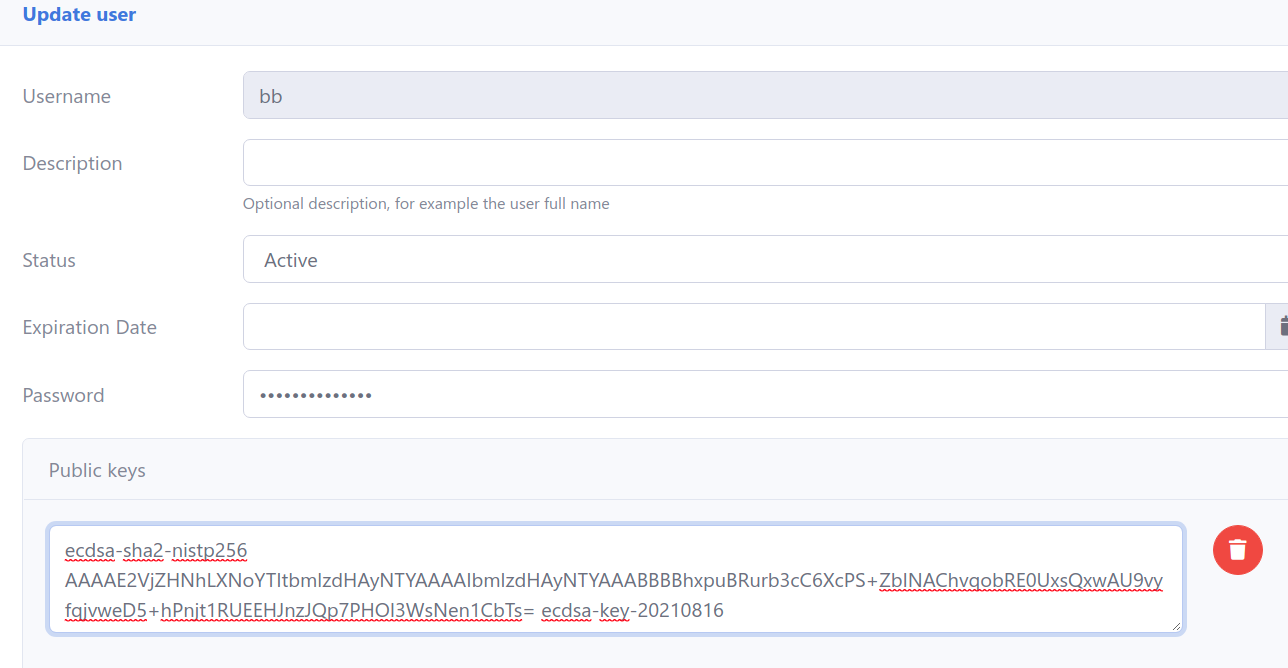
Task: Click the underlined "ecdsa-sha2-nistp256" text
Action: 154,550
